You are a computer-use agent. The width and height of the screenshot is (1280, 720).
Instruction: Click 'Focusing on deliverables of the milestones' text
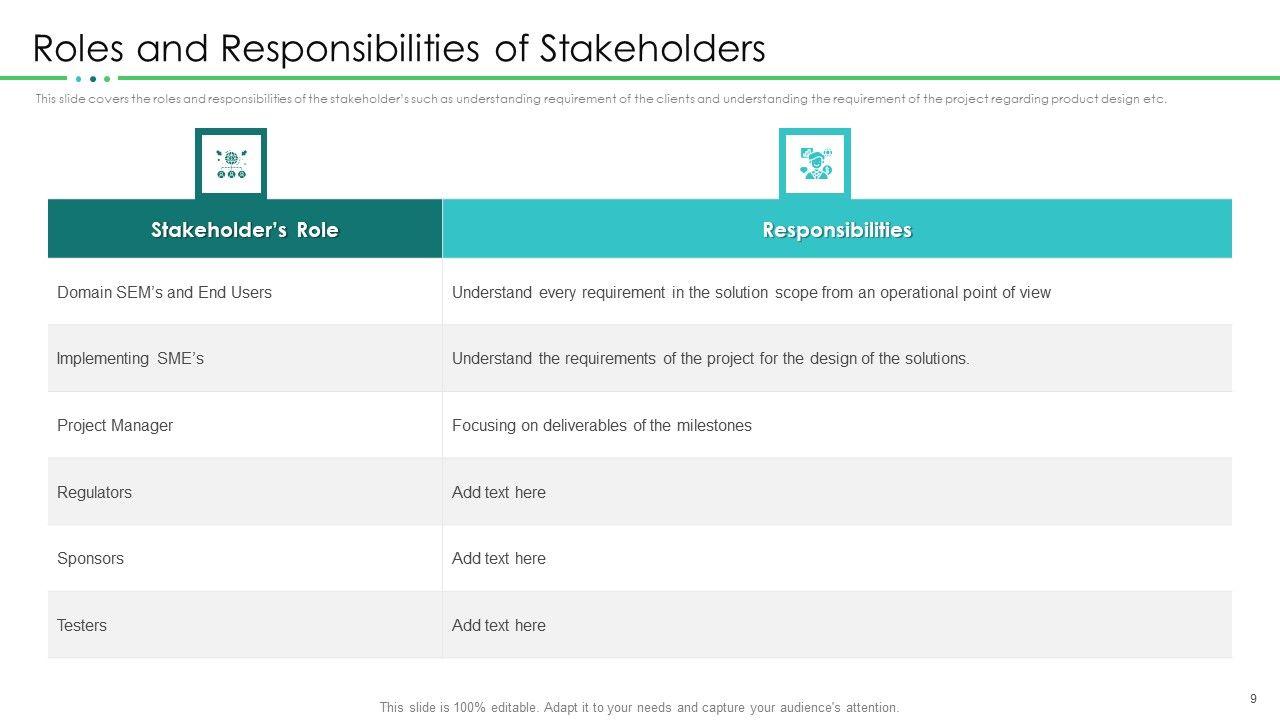601,425
